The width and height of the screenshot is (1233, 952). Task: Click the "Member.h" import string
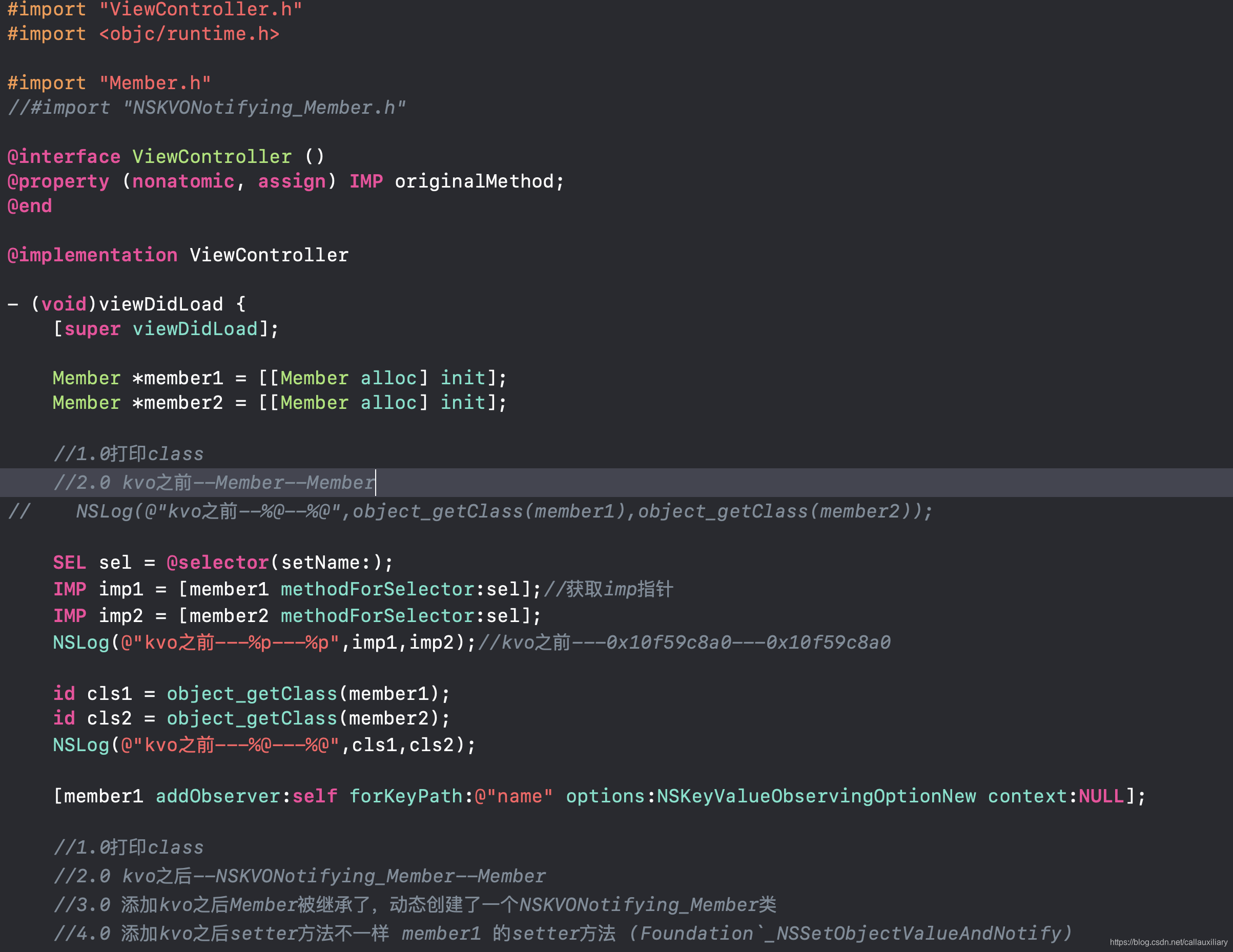point(155,83)
